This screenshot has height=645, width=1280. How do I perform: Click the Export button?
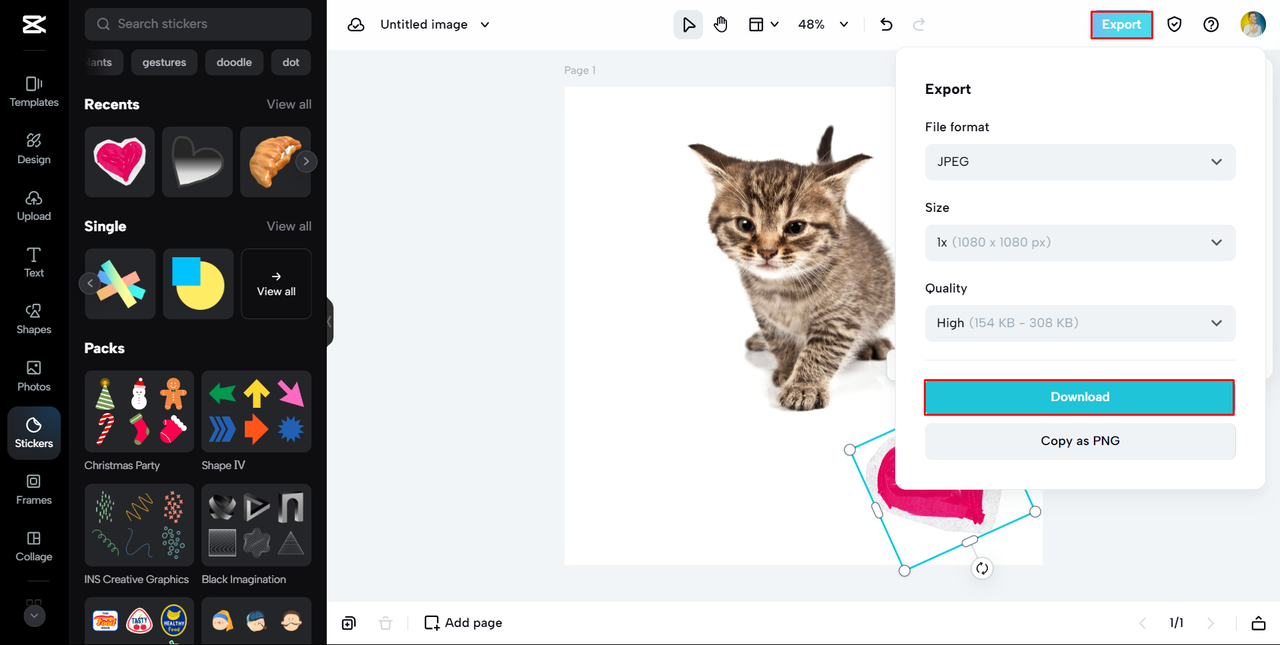pyautogui.click(x=1121, y=25)
